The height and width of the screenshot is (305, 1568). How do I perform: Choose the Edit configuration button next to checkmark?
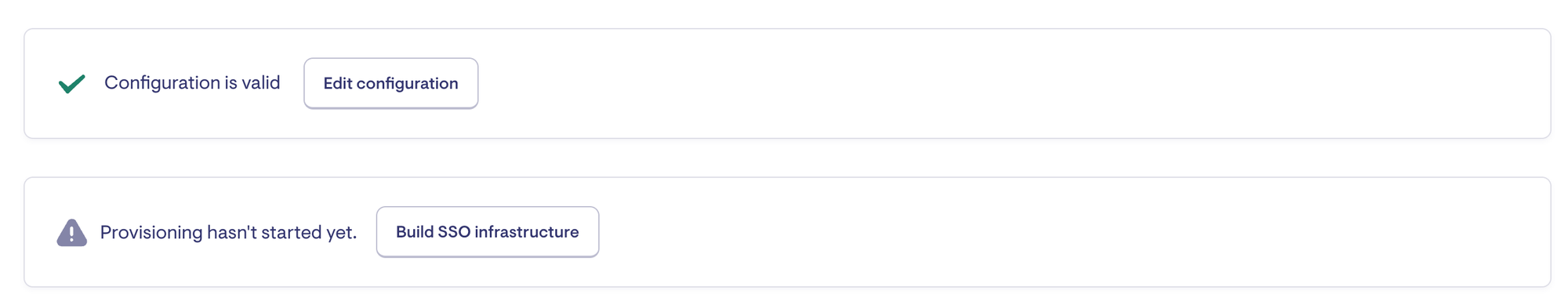[x=390, y=83]
